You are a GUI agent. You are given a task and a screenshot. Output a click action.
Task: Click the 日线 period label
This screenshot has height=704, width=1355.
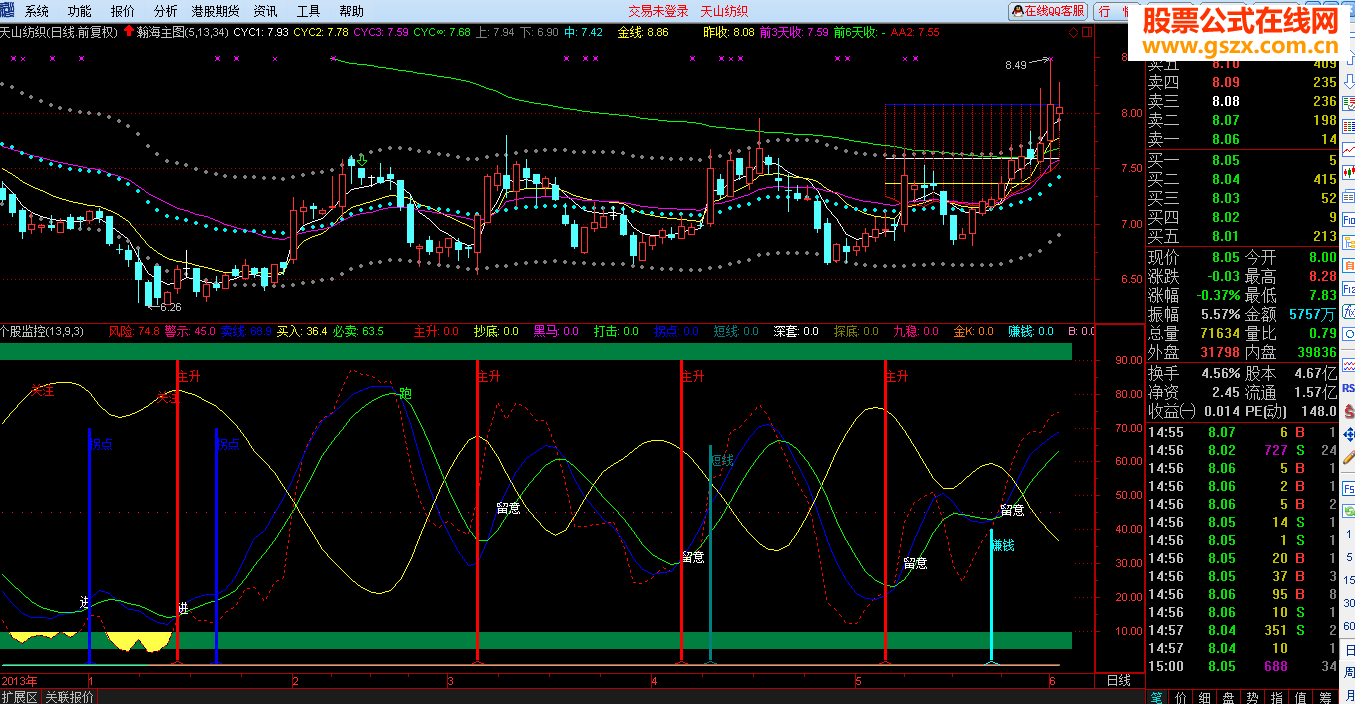[x=1119, y=680]
